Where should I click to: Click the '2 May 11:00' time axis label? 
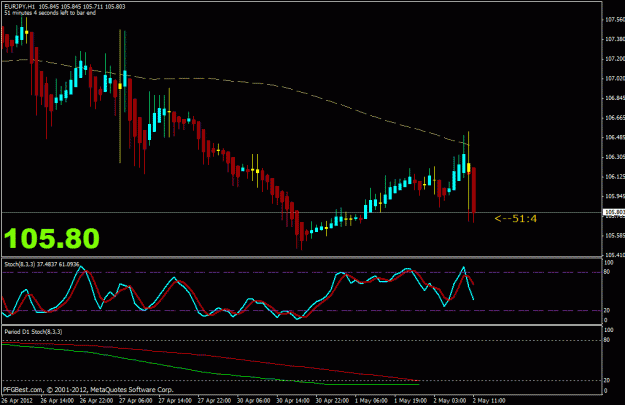(489, 400)
